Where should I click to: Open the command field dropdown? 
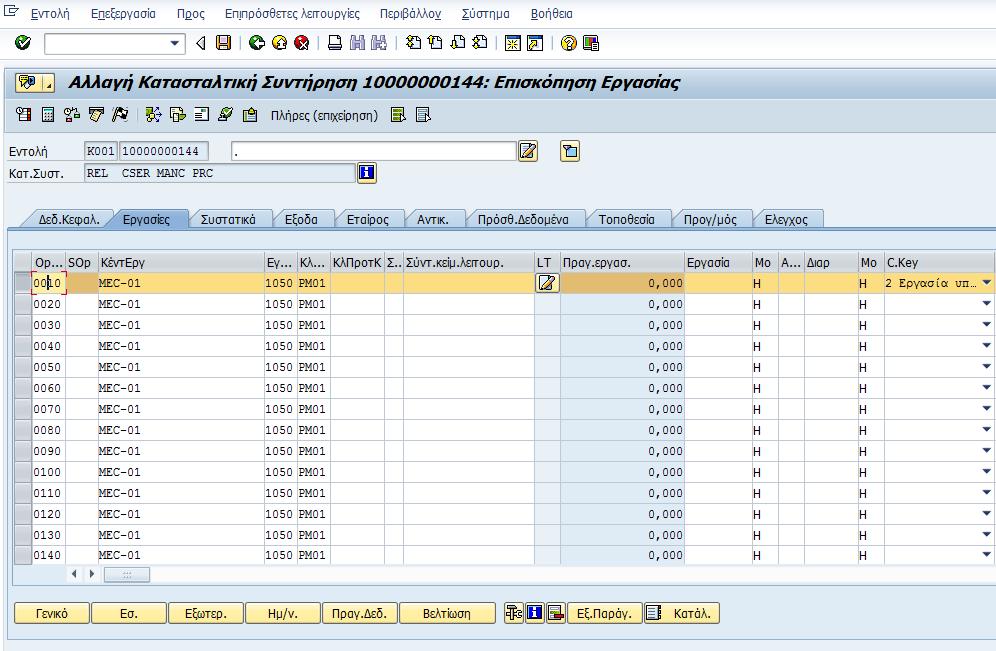[174, 43]
